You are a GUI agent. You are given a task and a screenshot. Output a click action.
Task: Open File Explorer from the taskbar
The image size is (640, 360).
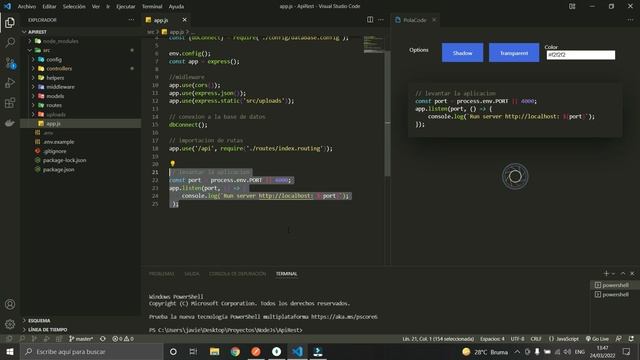pyautogui.click(x=214, y=351)
